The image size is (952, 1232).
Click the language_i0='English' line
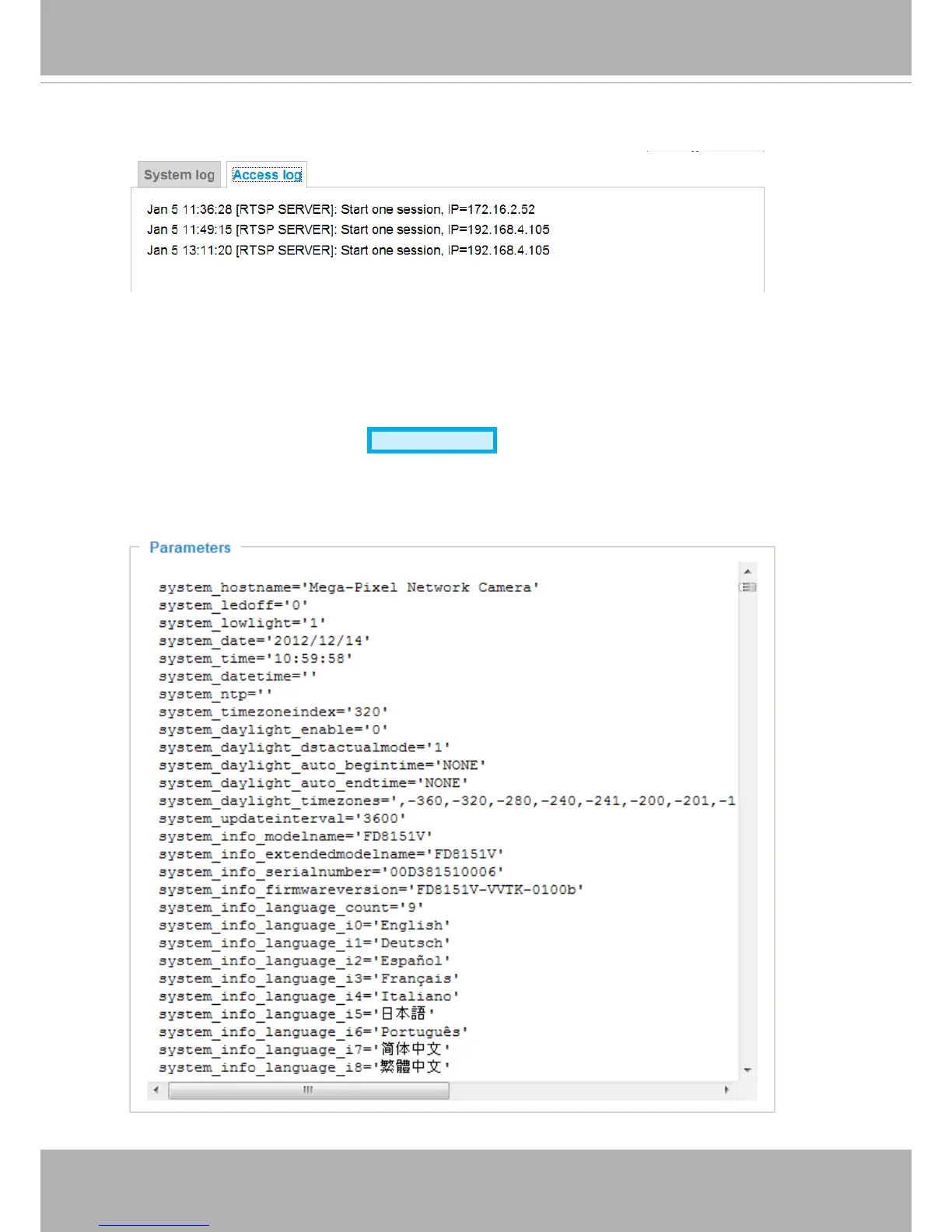point(304,926)
